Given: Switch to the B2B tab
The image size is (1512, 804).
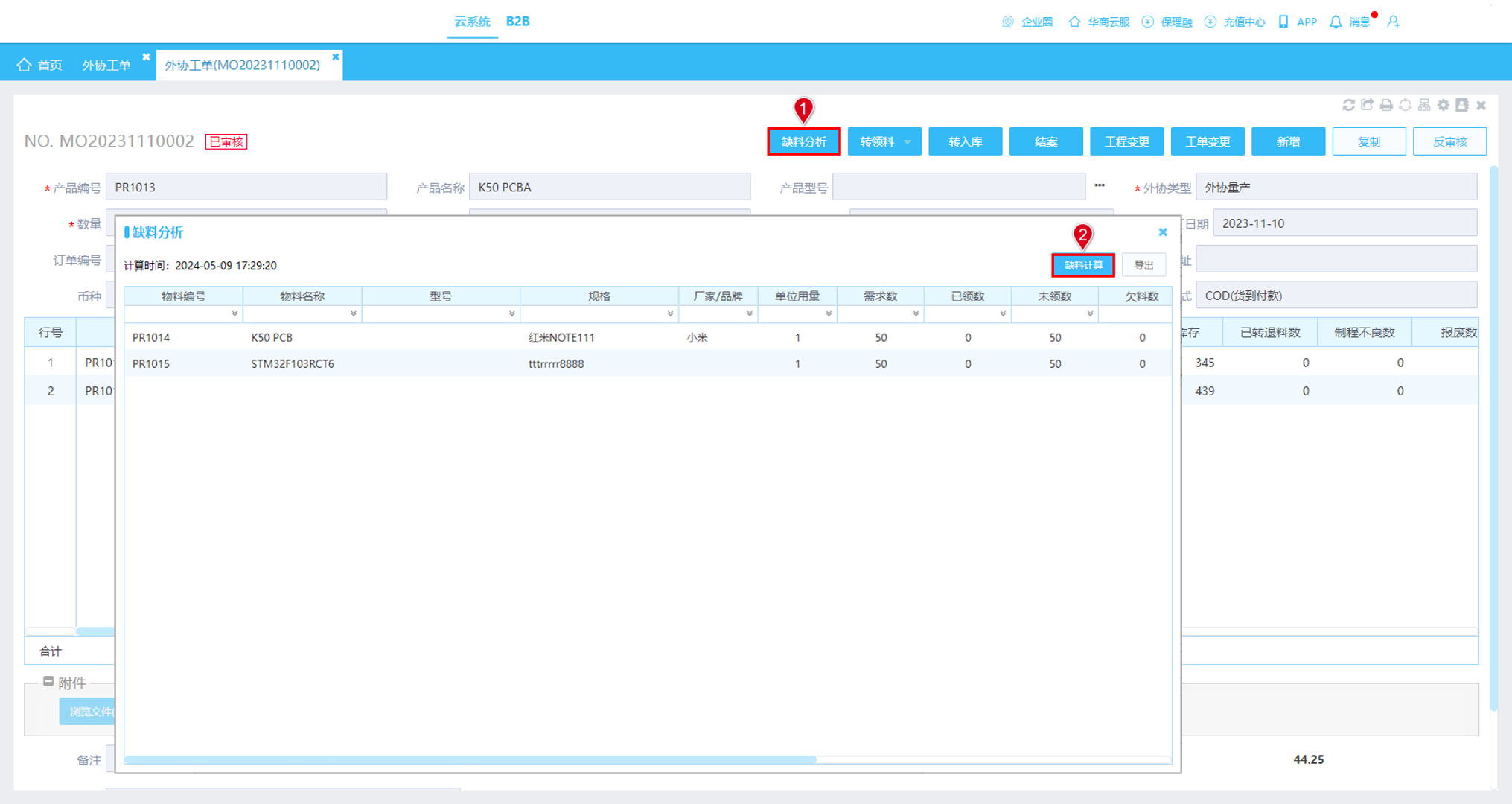Looking at the screenshot, I should pyautogui.click(x=518, y=22).
